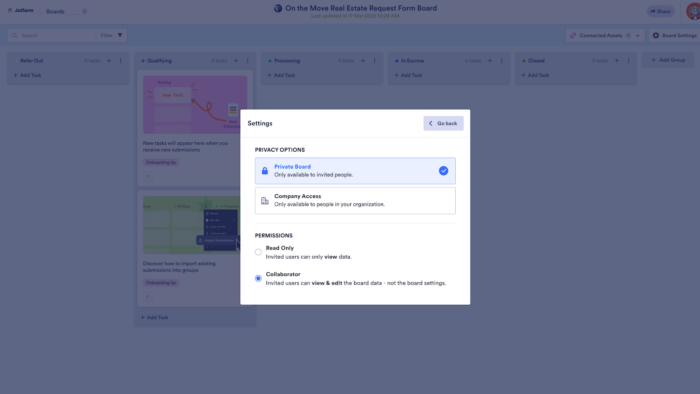
Task: Click the Add Group button
Action: click(668, 60)
